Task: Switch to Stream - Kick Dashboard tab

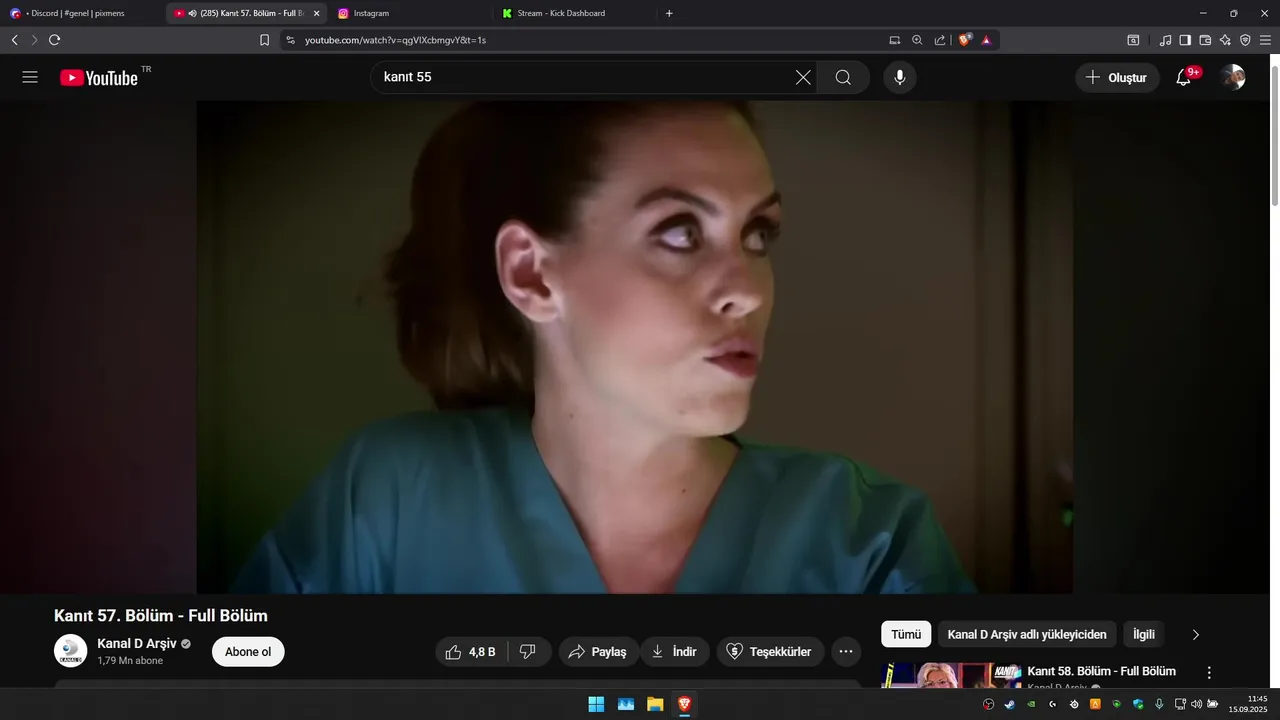Action: point(575,13)
